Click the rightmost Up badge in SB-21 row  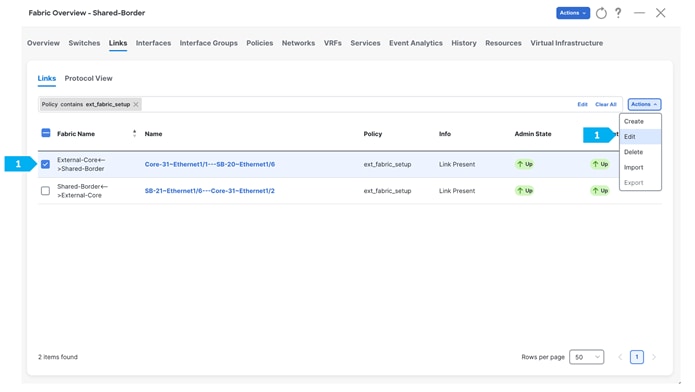coord(600,191)
